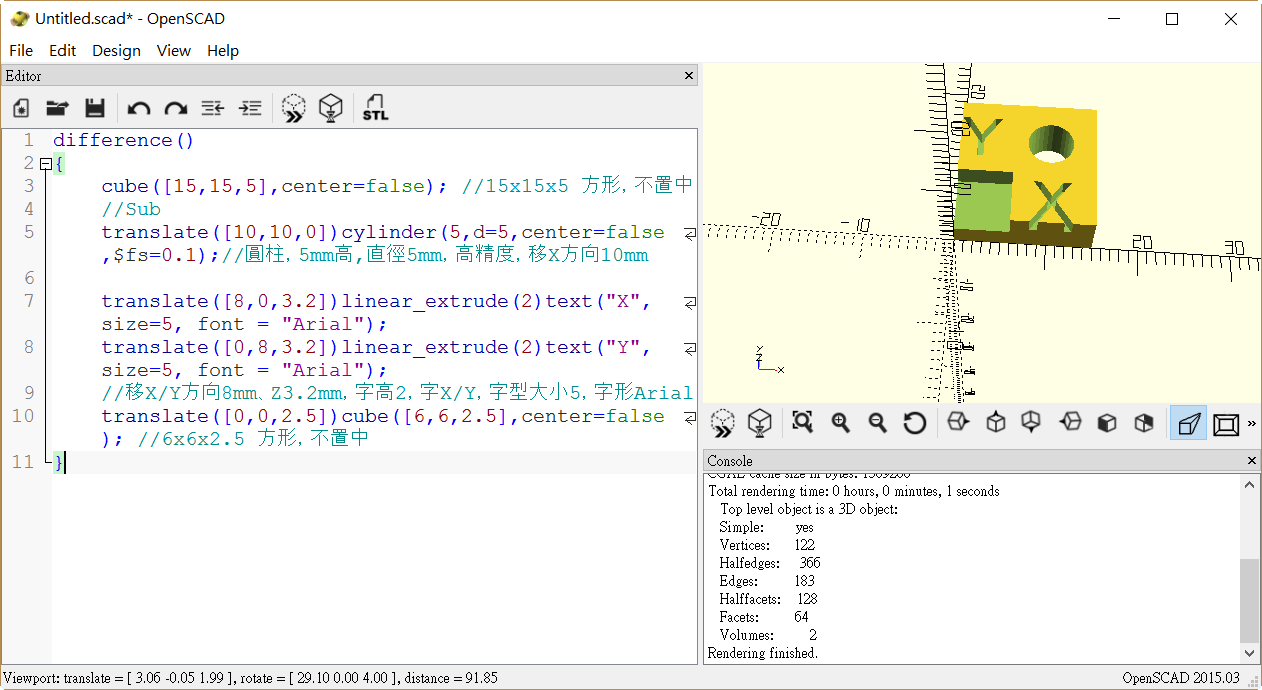Viewport: 1262px width, 690px height.
Task: Toggle Perspective projection mode
Action: (1188, 423)
